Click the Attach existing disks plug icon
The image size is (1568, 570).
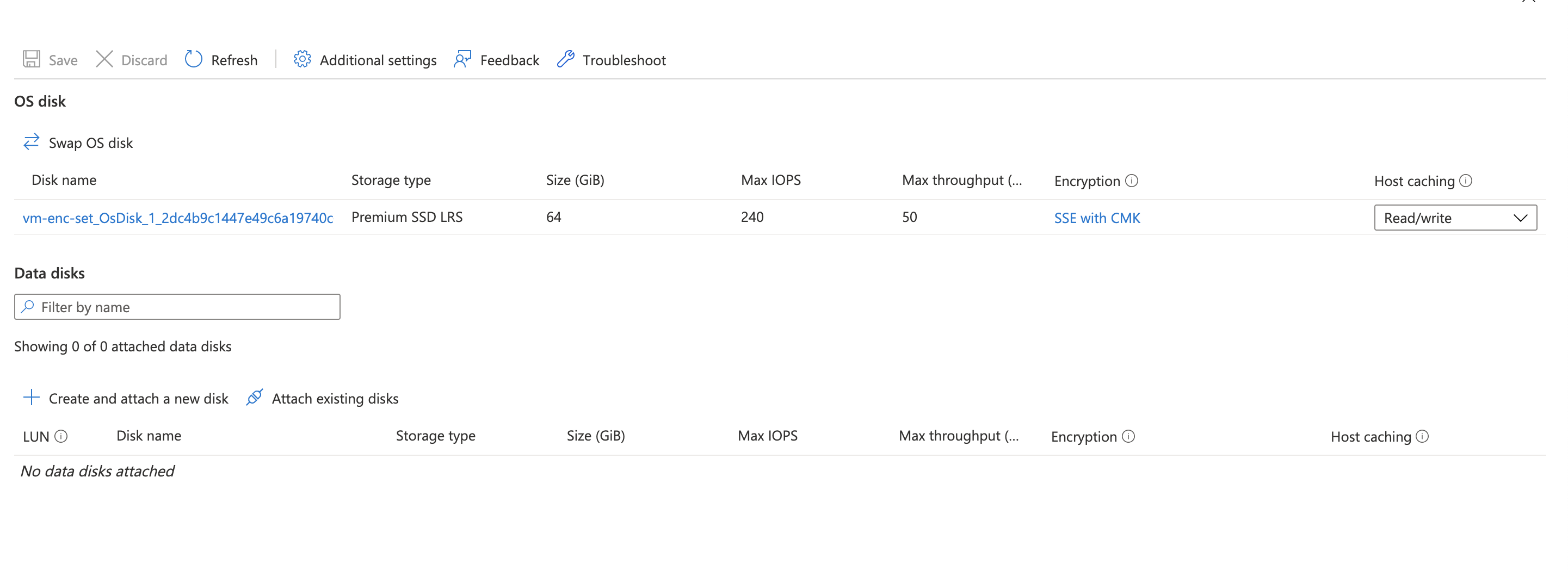click(255, 398)
